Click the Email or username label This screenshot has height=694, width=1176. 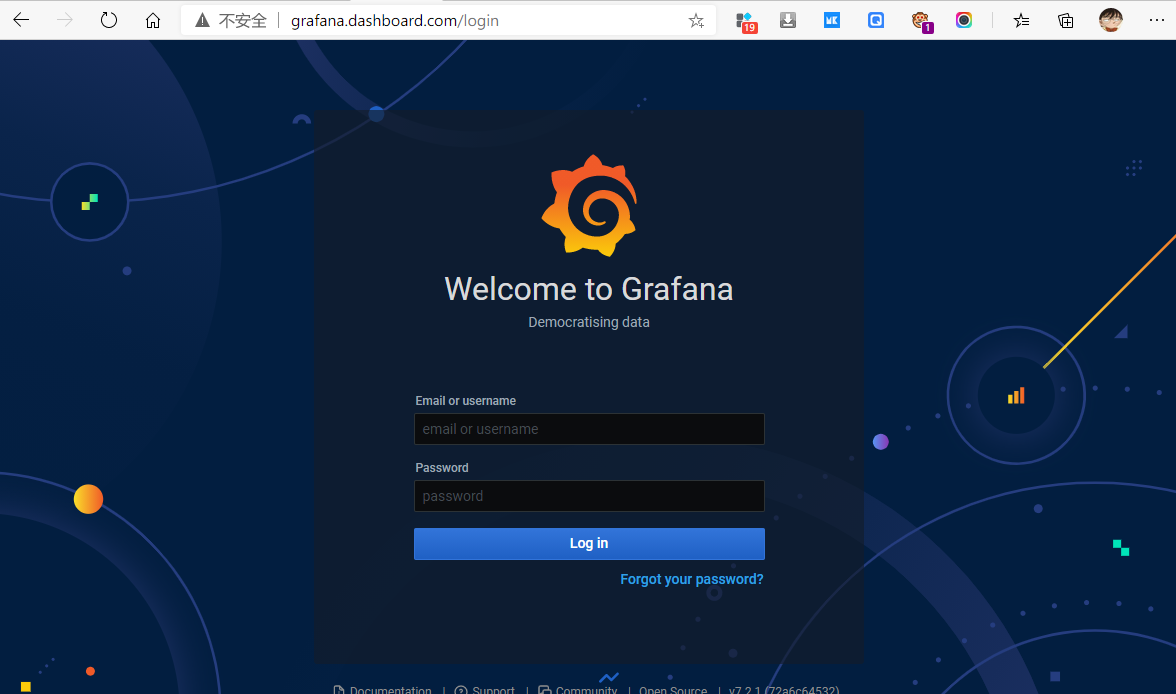coord(466,401)
